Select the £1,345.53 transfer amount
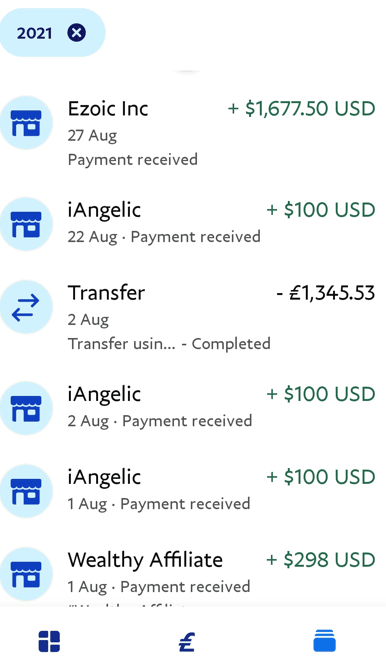Viewport: 386px width, 664px height. pos(326,293)
